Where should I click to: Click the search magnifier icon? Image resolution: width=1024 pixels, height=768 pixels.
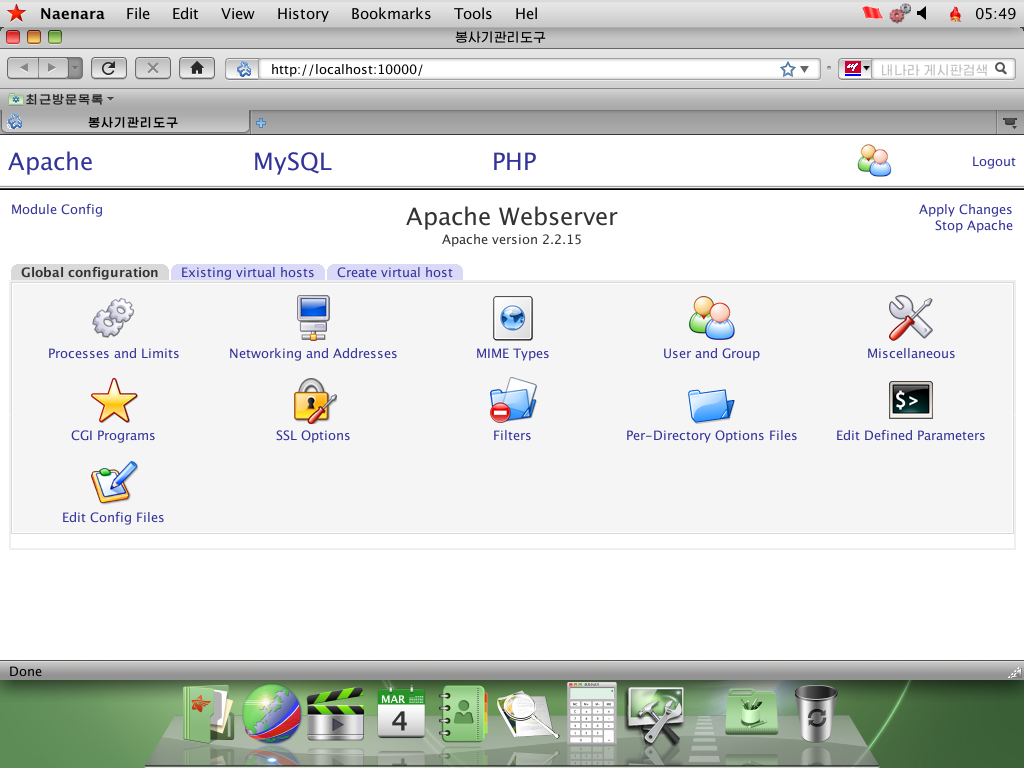(1000, 69)
